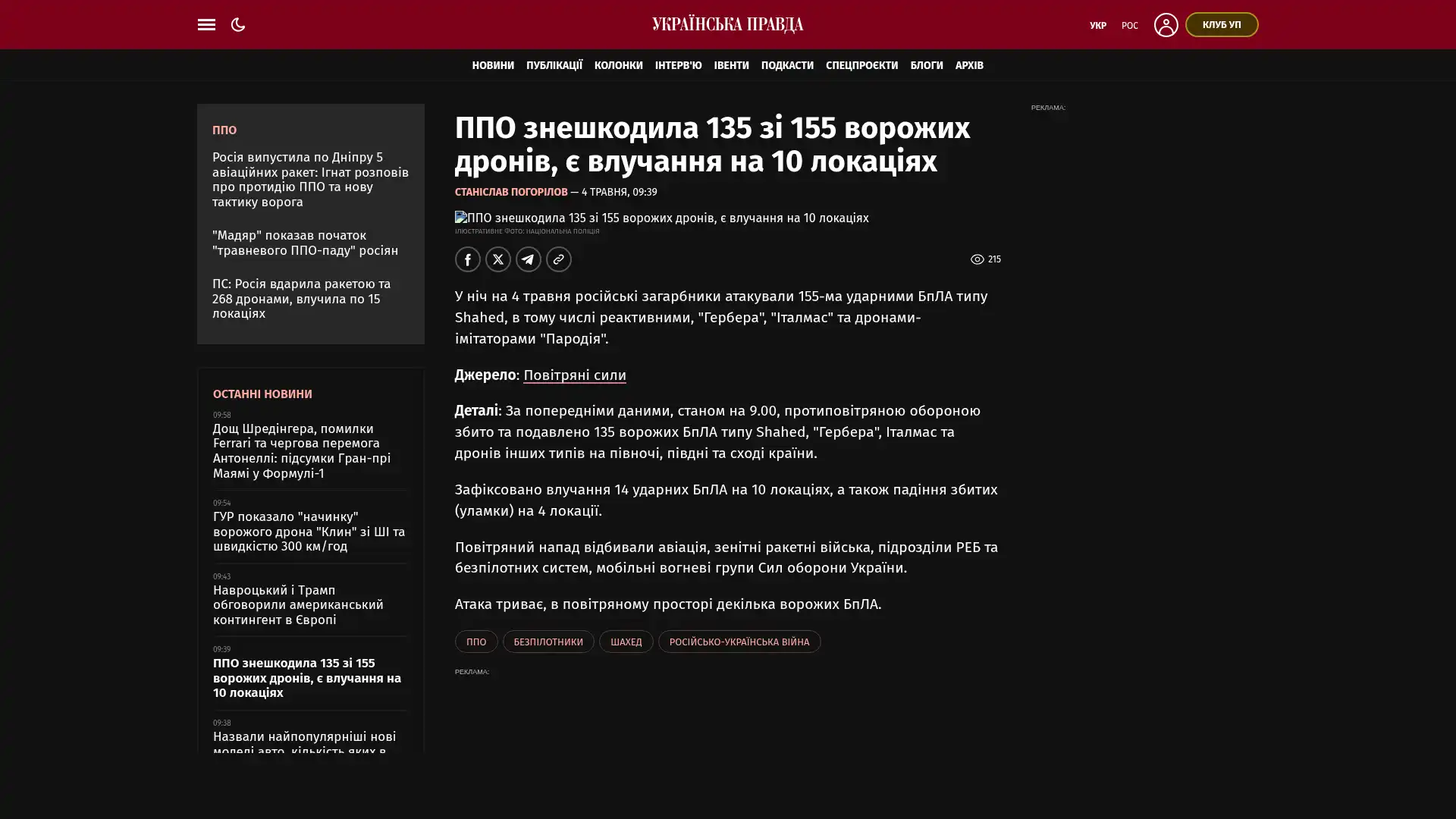1456x819 pixels.
Task: Switch language to УКР
Action: 1098,25
